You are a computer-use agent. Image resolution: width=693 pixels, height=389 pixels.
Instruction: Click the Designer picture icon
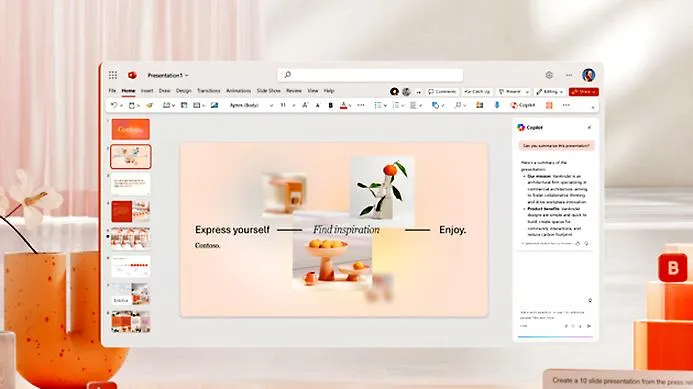214,105
